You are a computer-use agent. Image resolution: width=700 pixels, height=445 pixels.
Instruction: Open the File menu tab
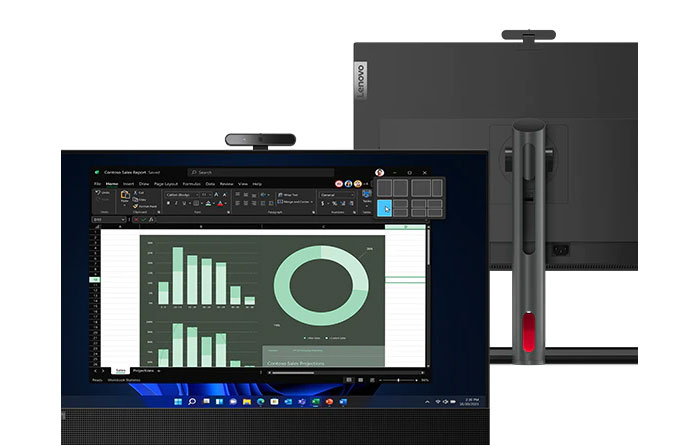pyautogui.click(x=97, y=183)
